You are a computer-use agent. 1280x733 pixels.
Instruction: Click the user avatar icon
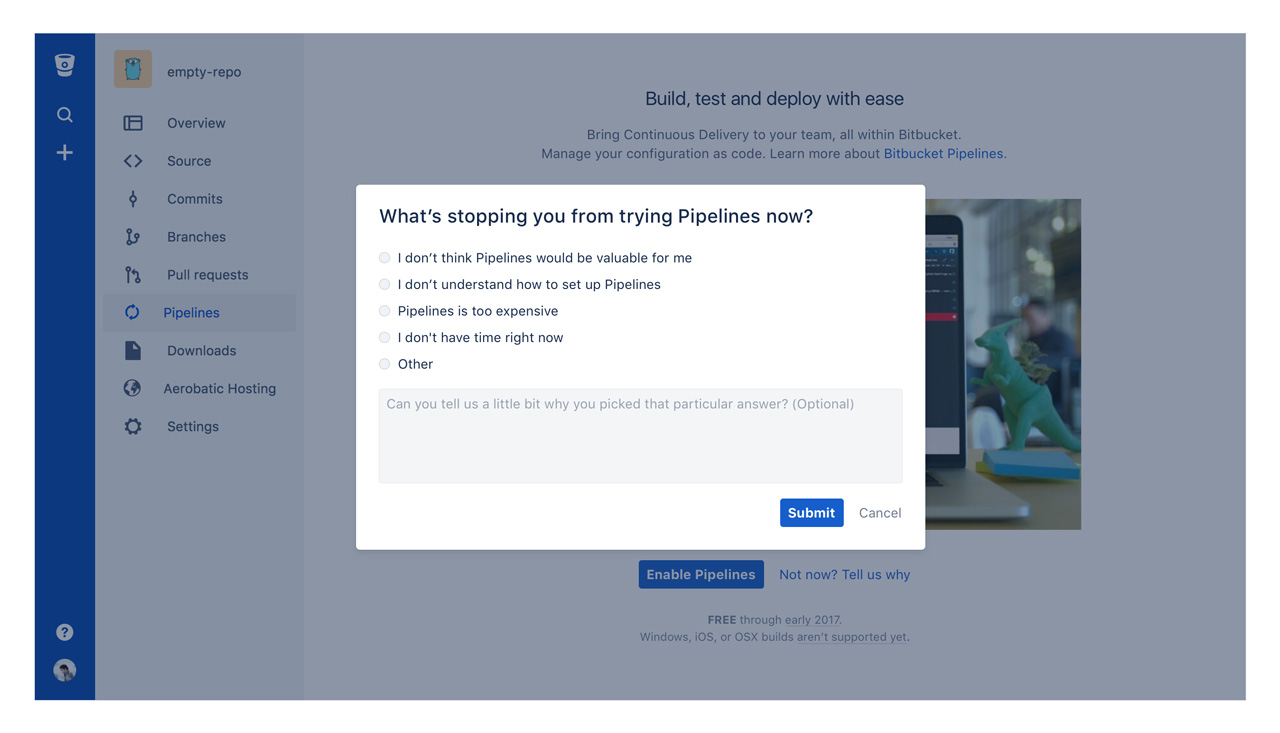click(x=64, y=670)
